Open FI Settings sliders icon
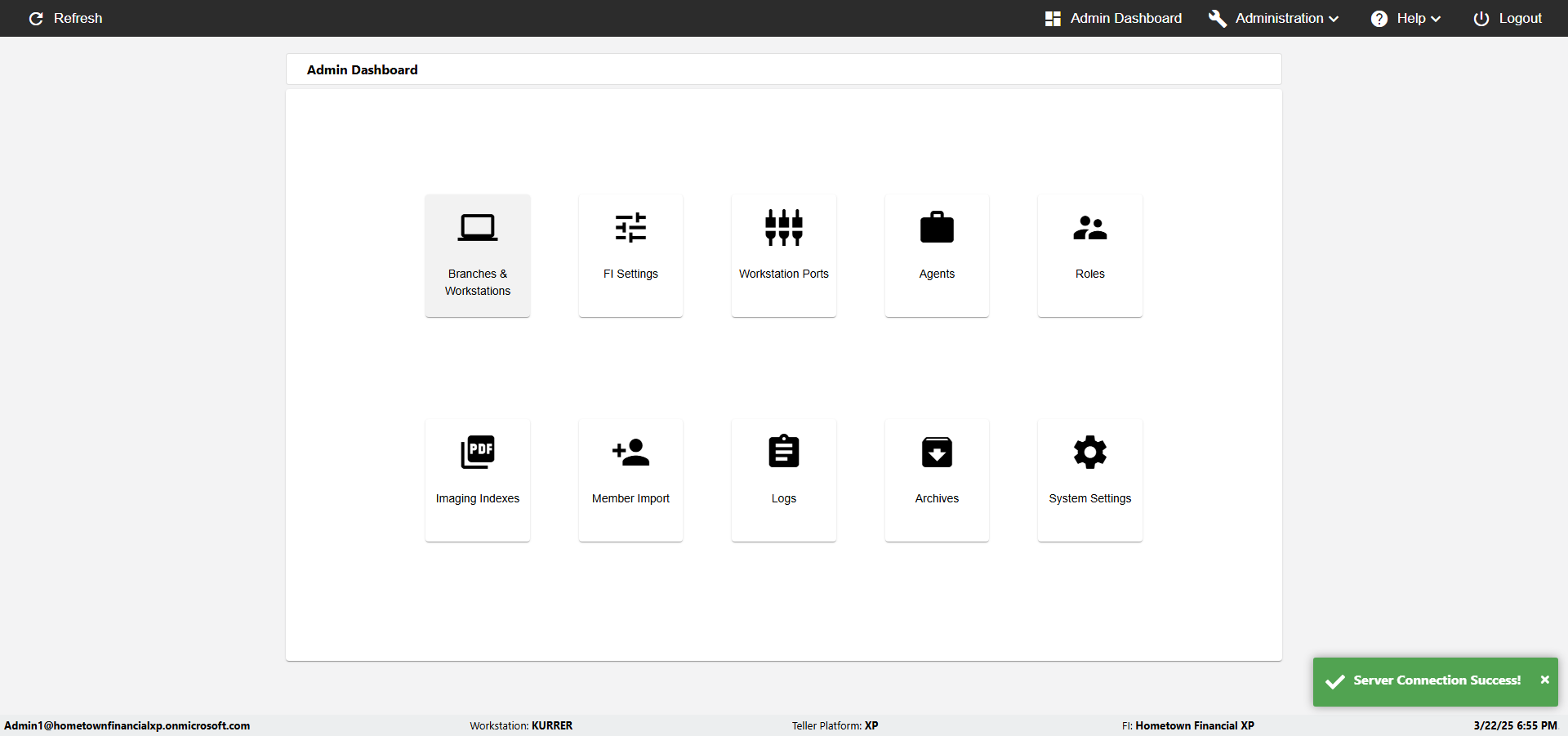The width and height of the screenshot is (1568, 736). point(630,228)
